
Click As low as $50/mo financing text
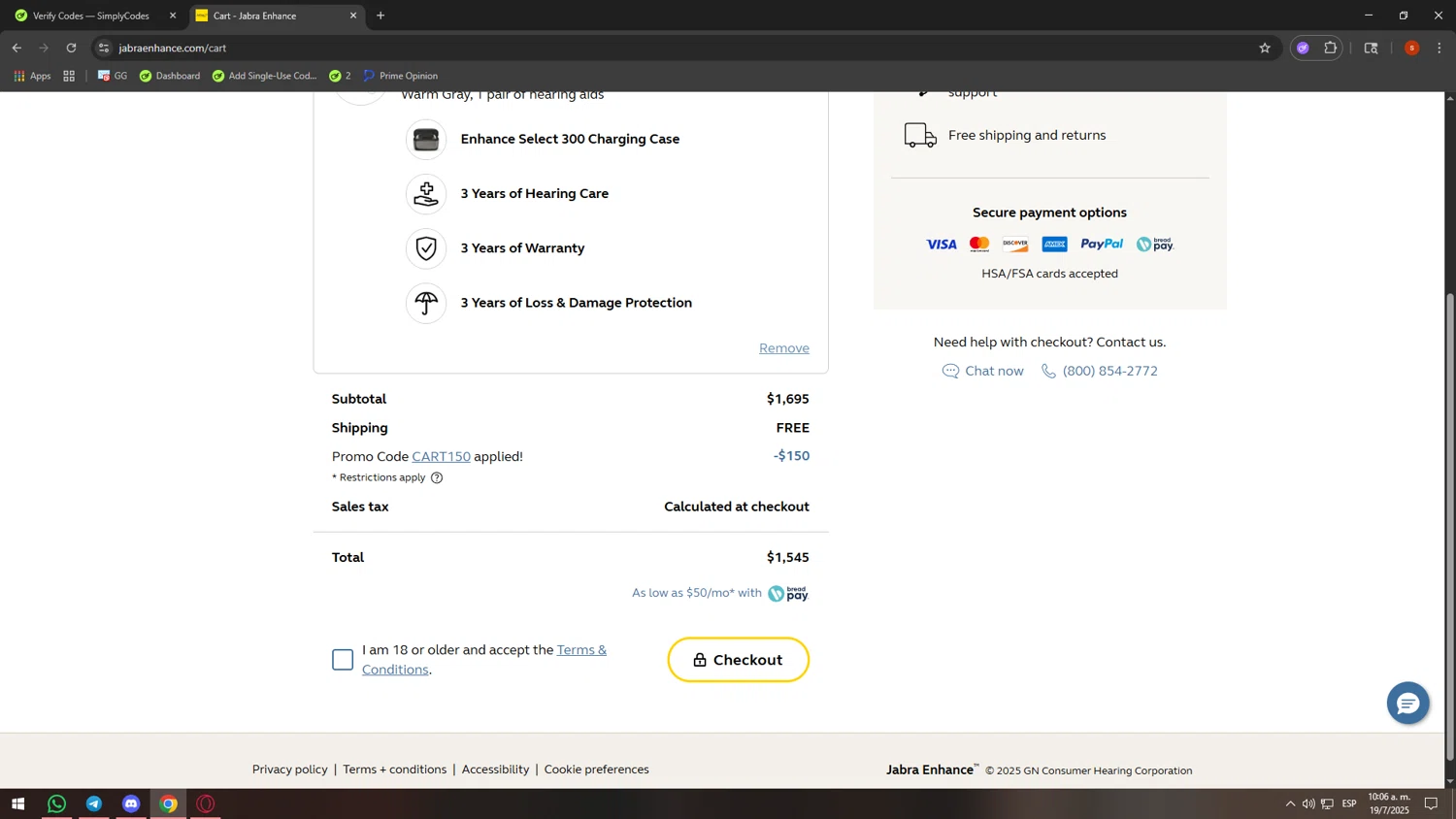[697, 593]
